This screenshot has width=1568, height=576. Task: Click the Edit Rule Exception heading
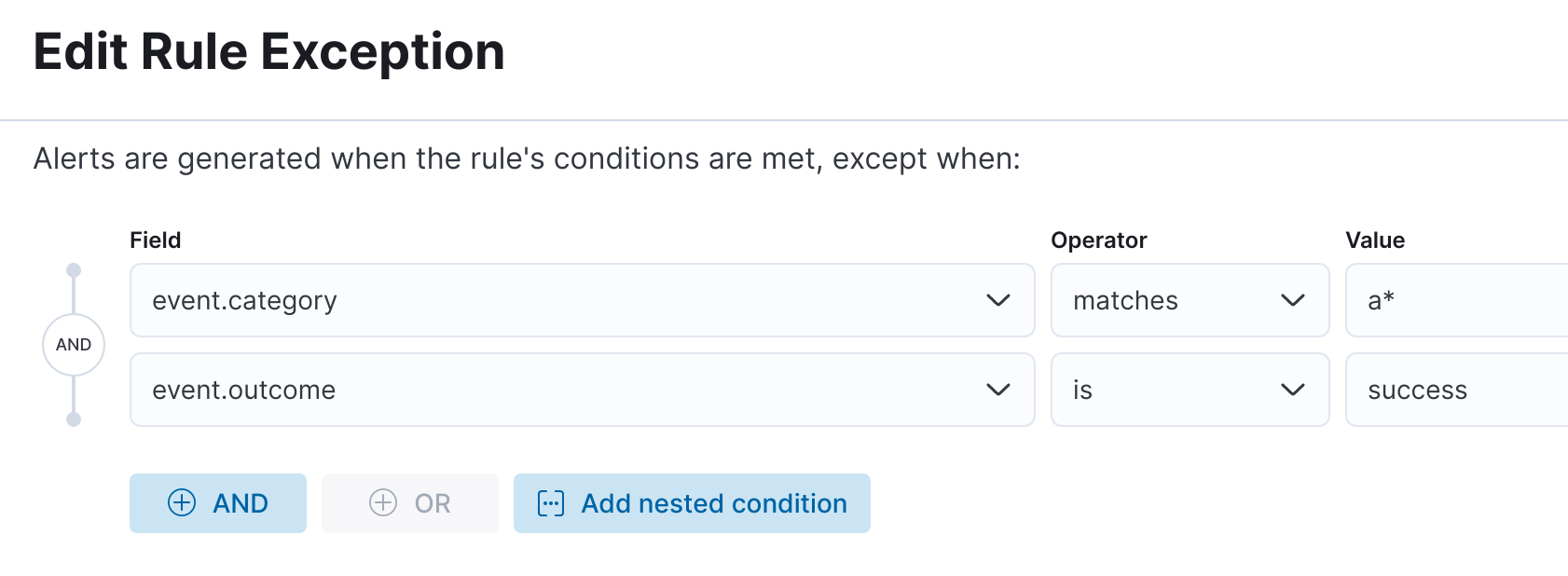click(269, 51)
